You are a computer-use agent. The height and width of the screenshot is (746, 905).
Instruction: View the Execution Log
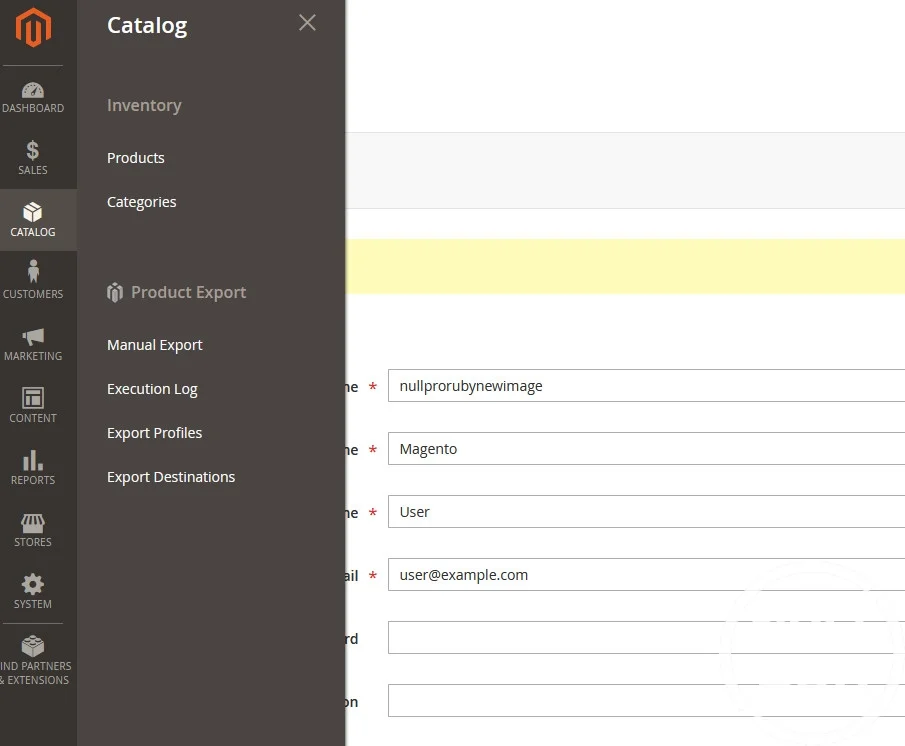[x=152, y=389]
